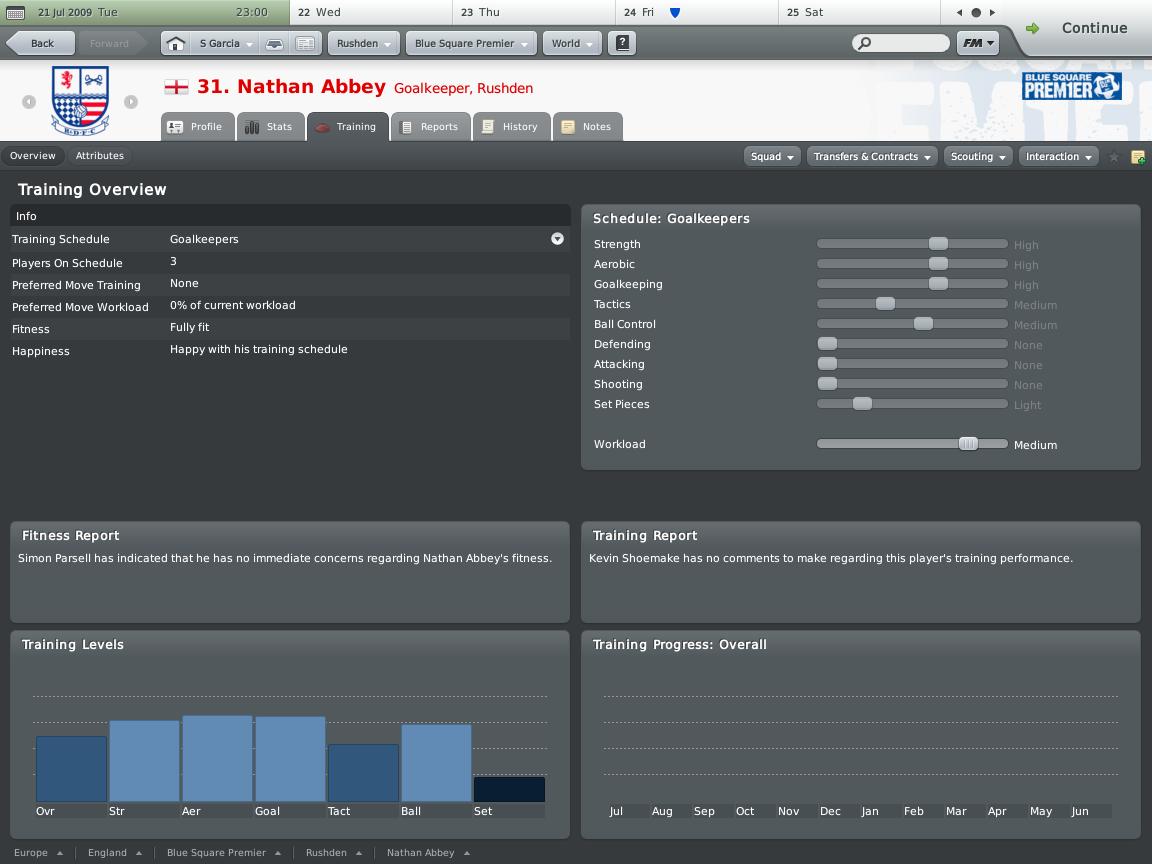1152x864 pixels.
Task: Go to next player with right arrow
Action: [131, 102]
